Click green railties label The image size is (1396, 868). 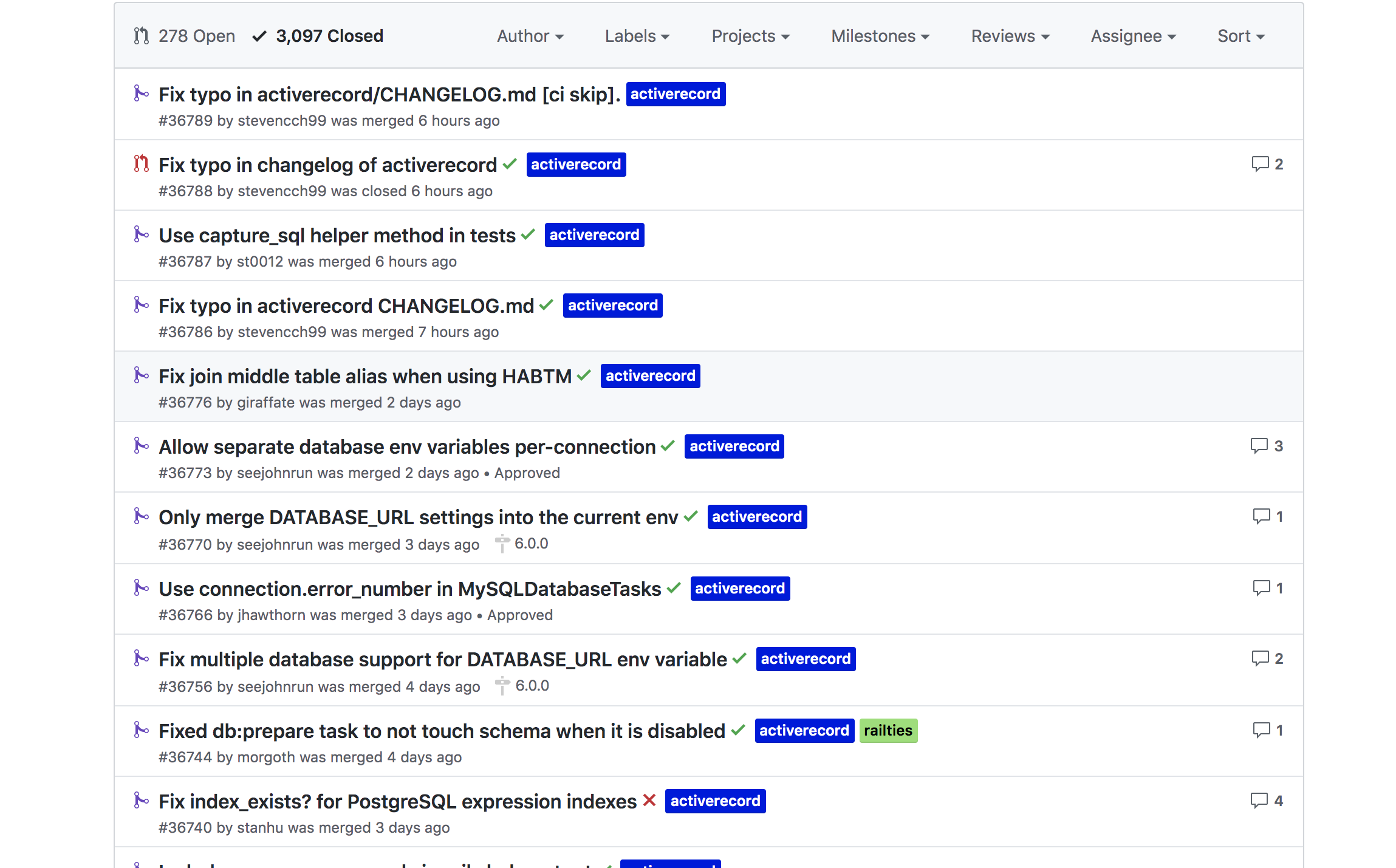tap(888, 730)
